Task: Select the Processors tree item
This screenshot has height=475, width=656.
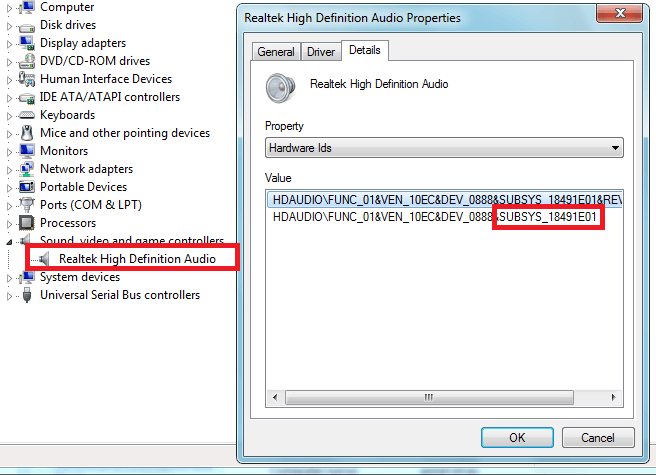Action: coord(68,223)
